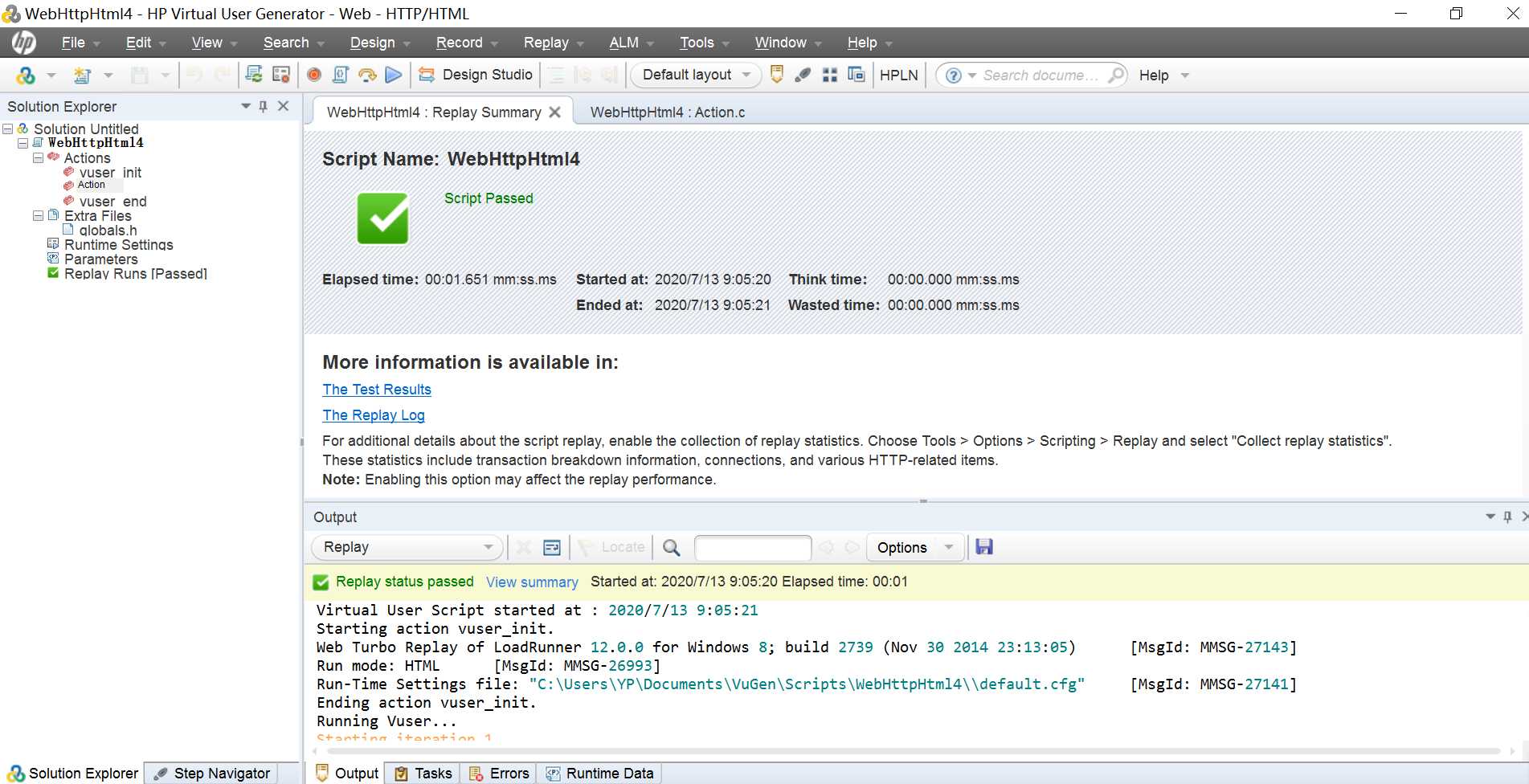Open the Options dropdown in the Output toolbar

click(916, 547)
